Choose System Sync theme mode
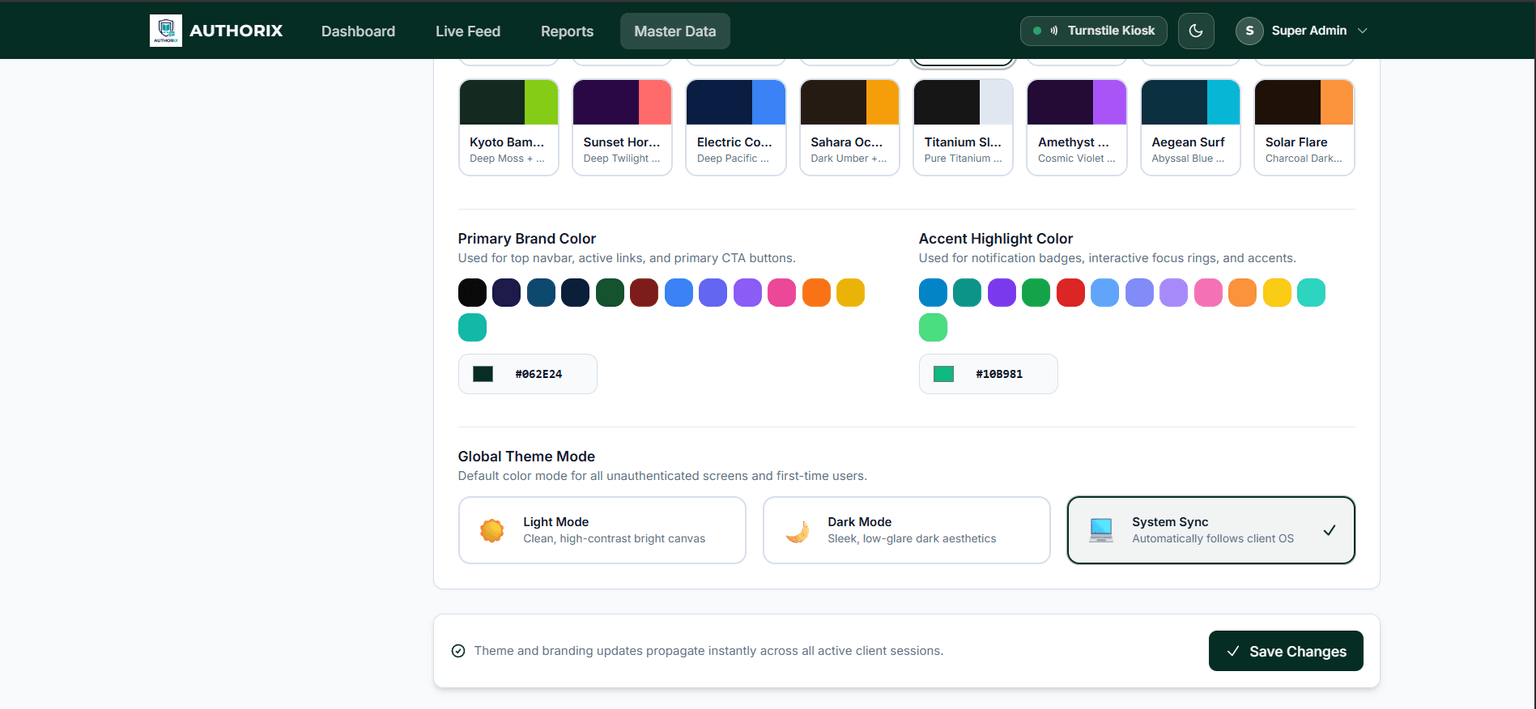The height and width of the screenshot is (709, 1536). (x=1211, y=530)
